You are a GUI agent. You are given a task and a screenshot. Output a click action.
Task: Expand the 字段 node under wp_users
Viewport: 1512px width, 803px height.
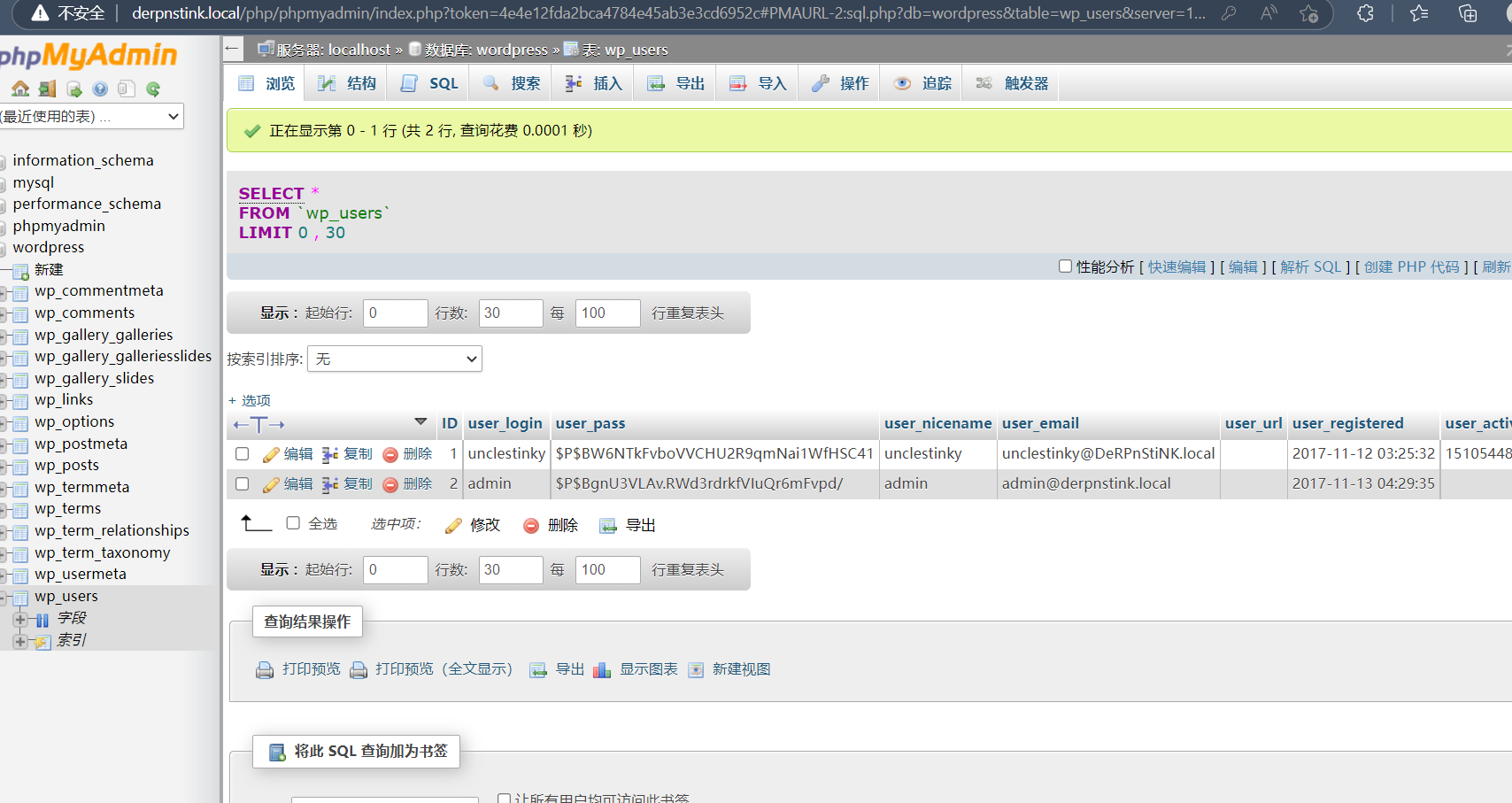pyautogui.click(x=19, y=619)
